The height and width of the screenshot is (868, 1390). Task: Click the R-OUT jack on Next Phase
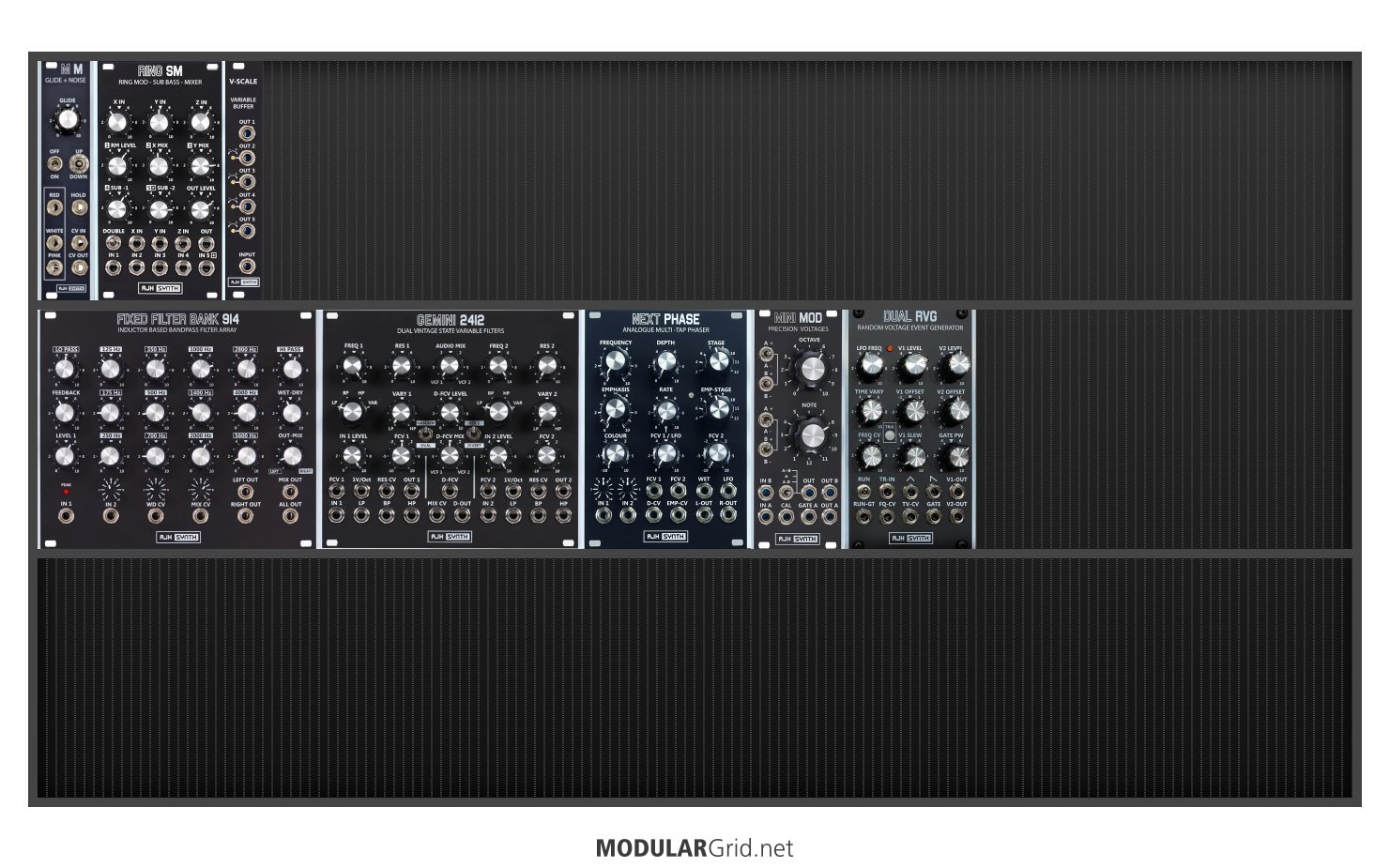pos(728,515)
